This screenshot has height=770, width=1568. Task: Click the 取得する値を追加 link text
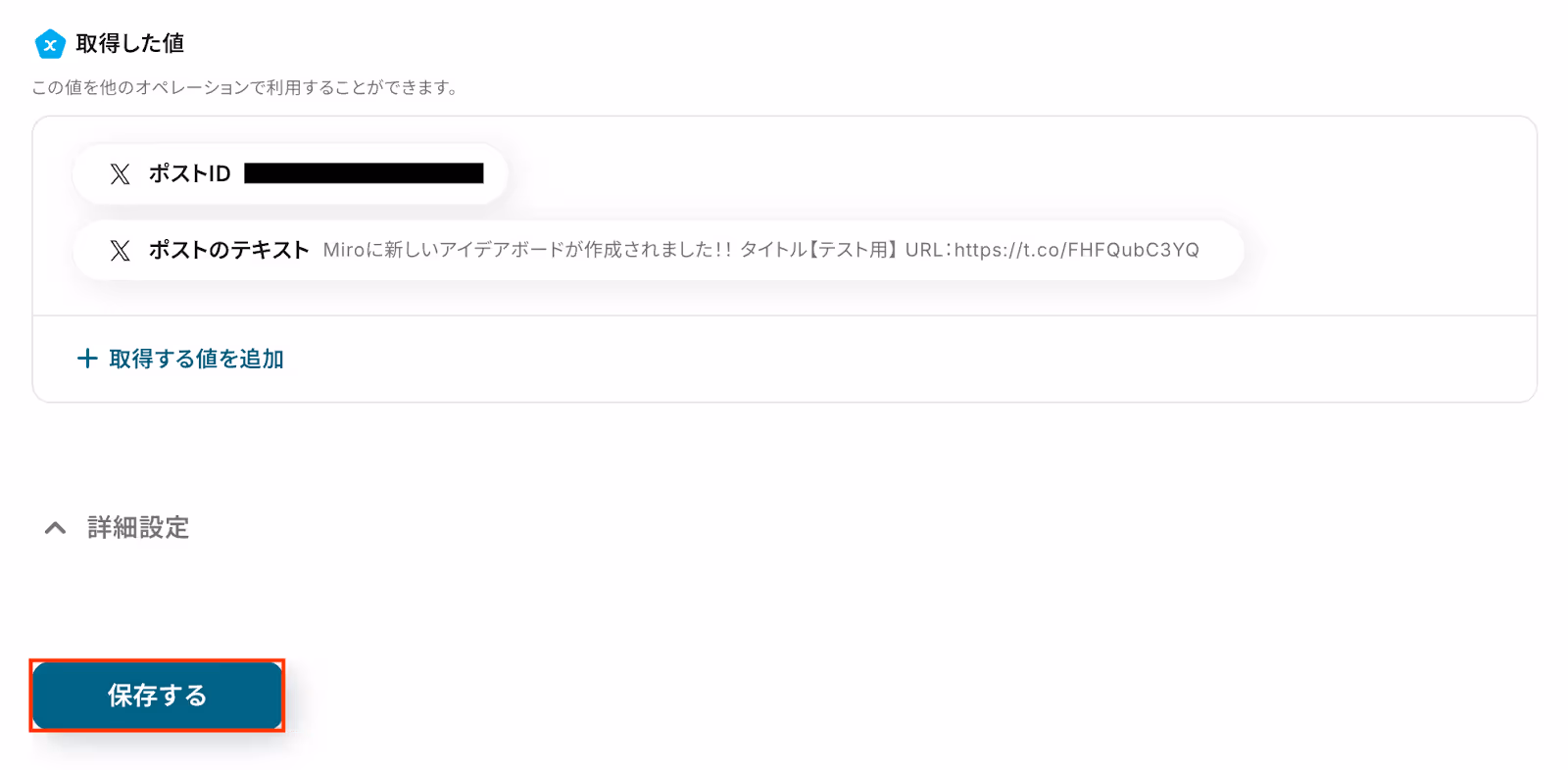(x=197, y=360)
